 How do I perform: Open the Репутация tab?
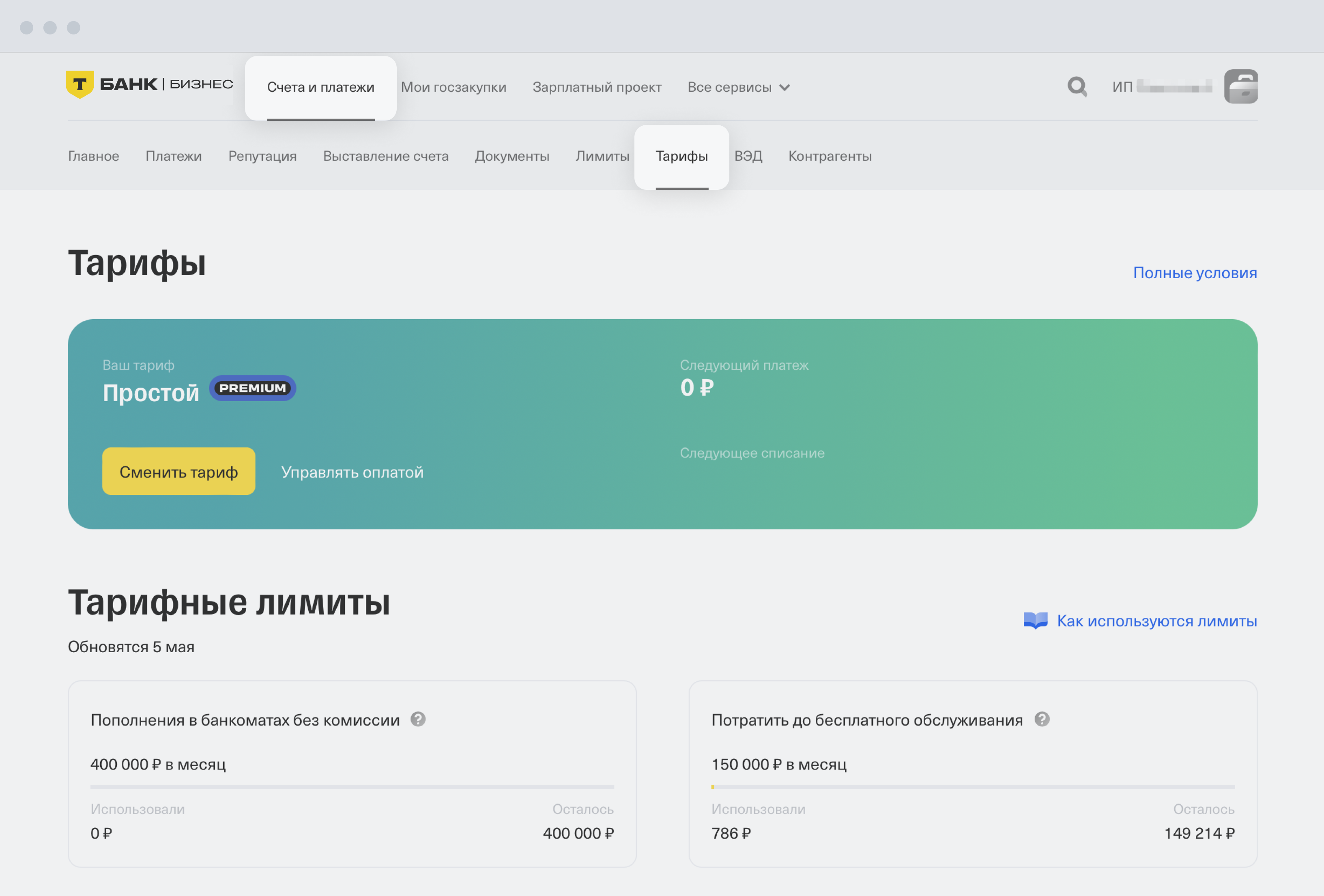coord(262,156)
